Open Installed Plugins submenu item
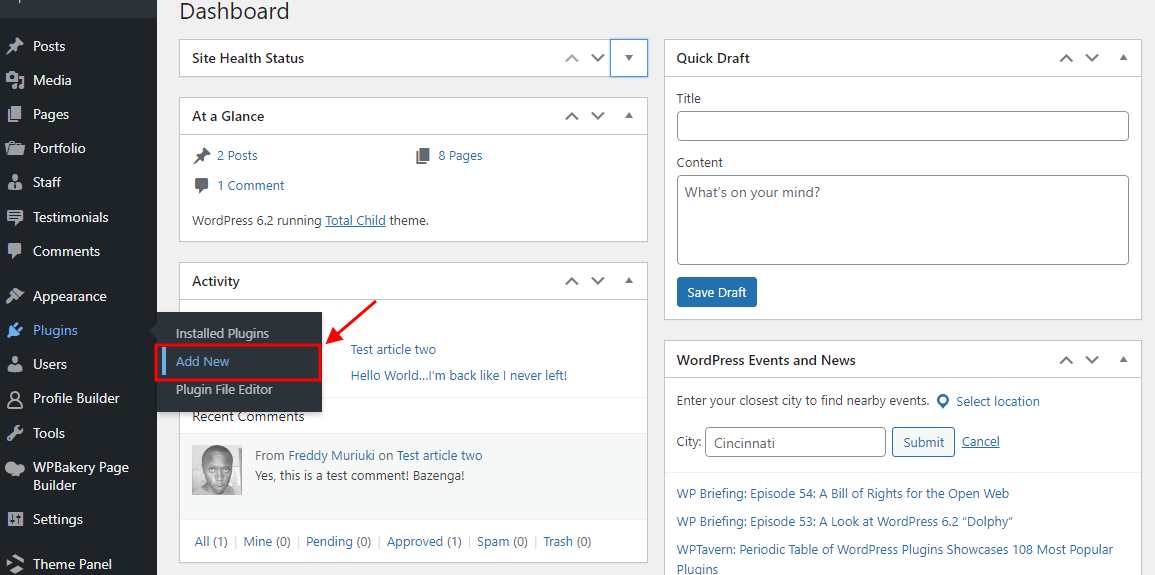The image size is (1155, 575). click(x=222, y=334)
